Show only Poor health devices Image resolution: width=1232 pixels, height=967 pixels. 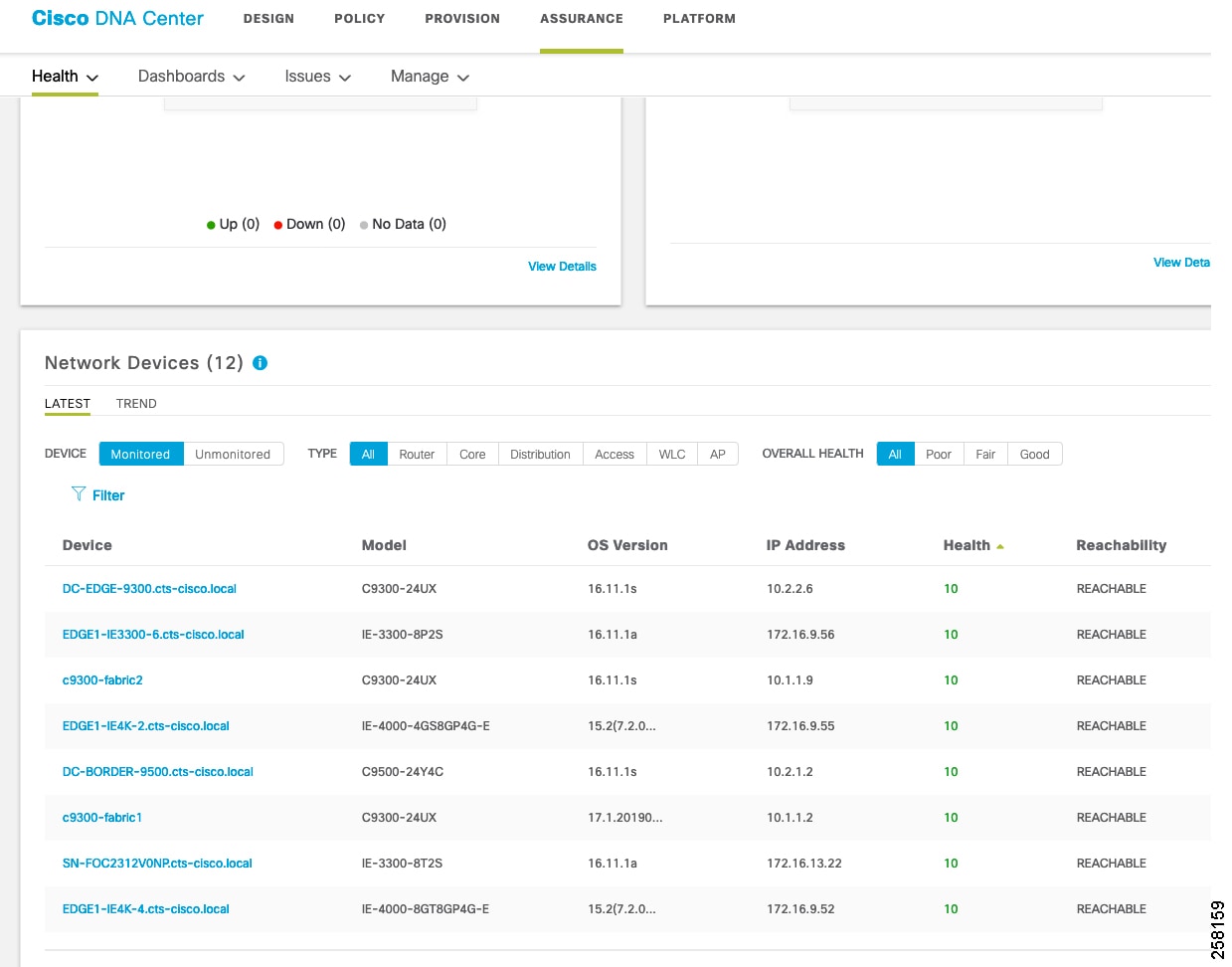[x=939, y=454]
